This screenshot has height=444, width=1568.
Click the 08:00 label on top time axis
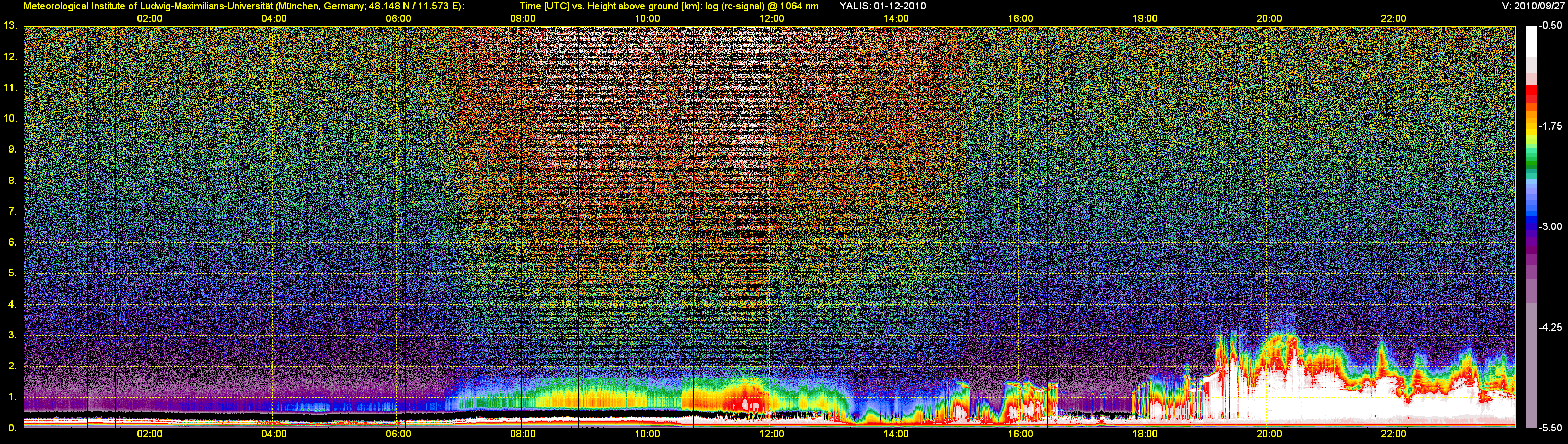click(x=523, y=19)
